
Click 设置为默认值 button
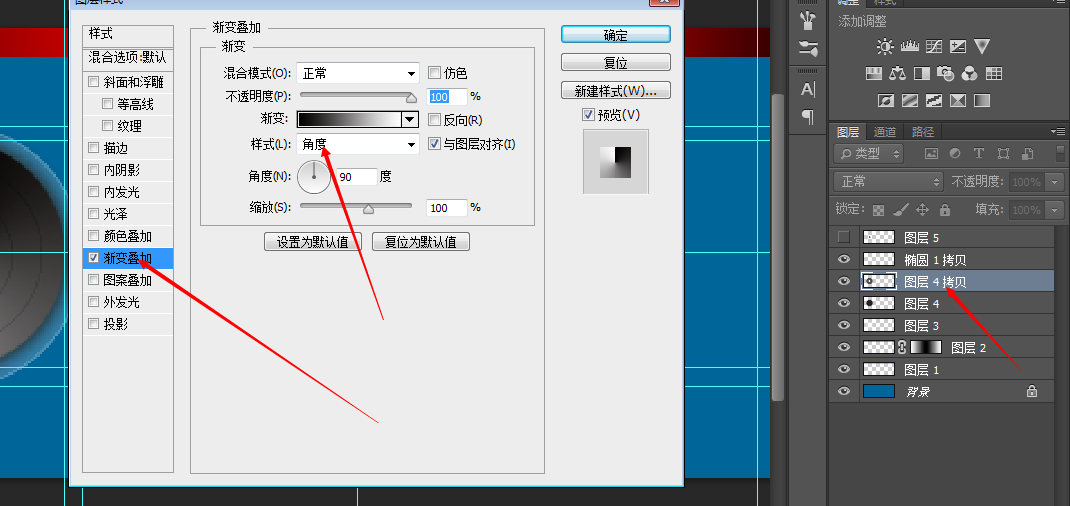(x=313, y=241)
